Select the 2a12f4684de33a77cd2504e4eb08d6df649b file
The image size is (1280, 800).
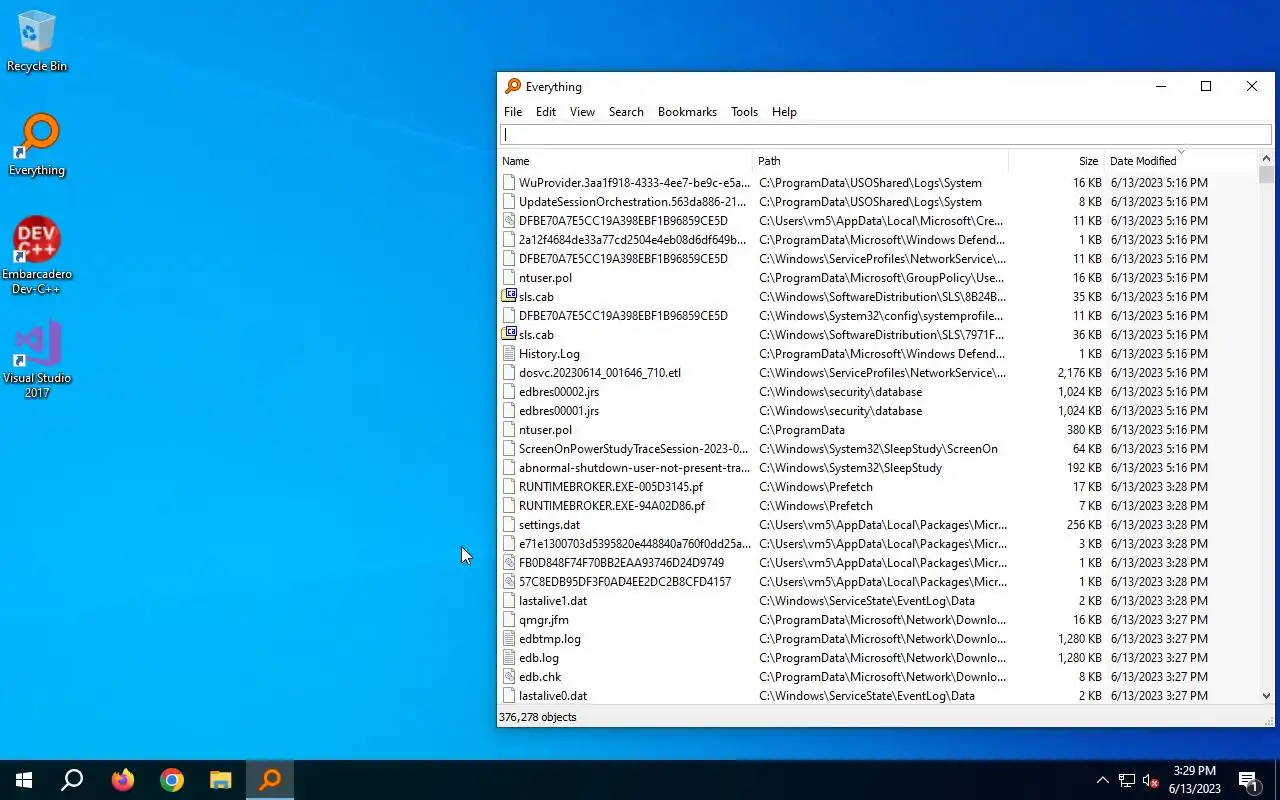pyautogui.click(x=878, y=240)
